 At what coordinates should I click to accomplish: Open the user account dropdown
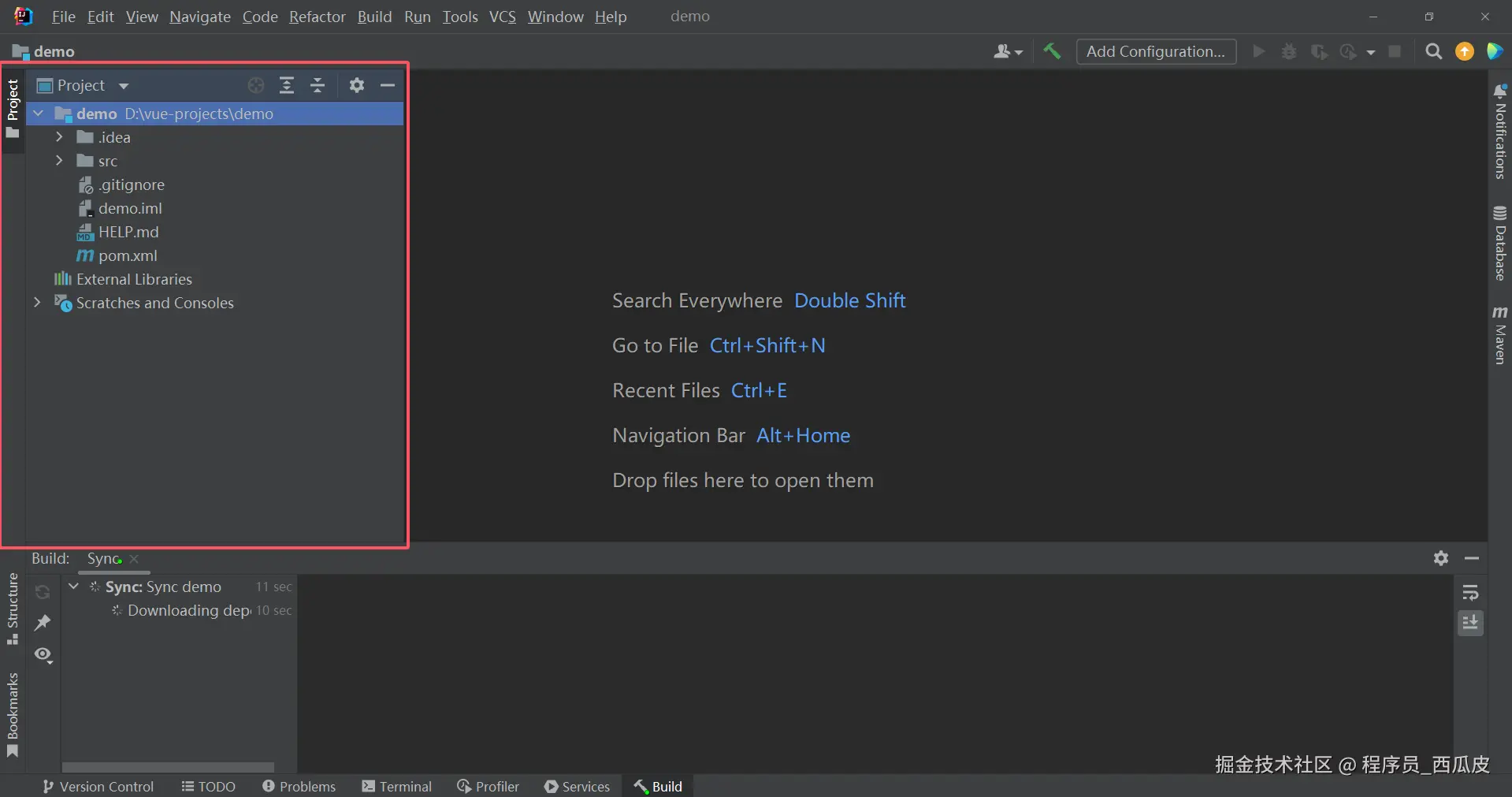click(x=1009, y=51)
